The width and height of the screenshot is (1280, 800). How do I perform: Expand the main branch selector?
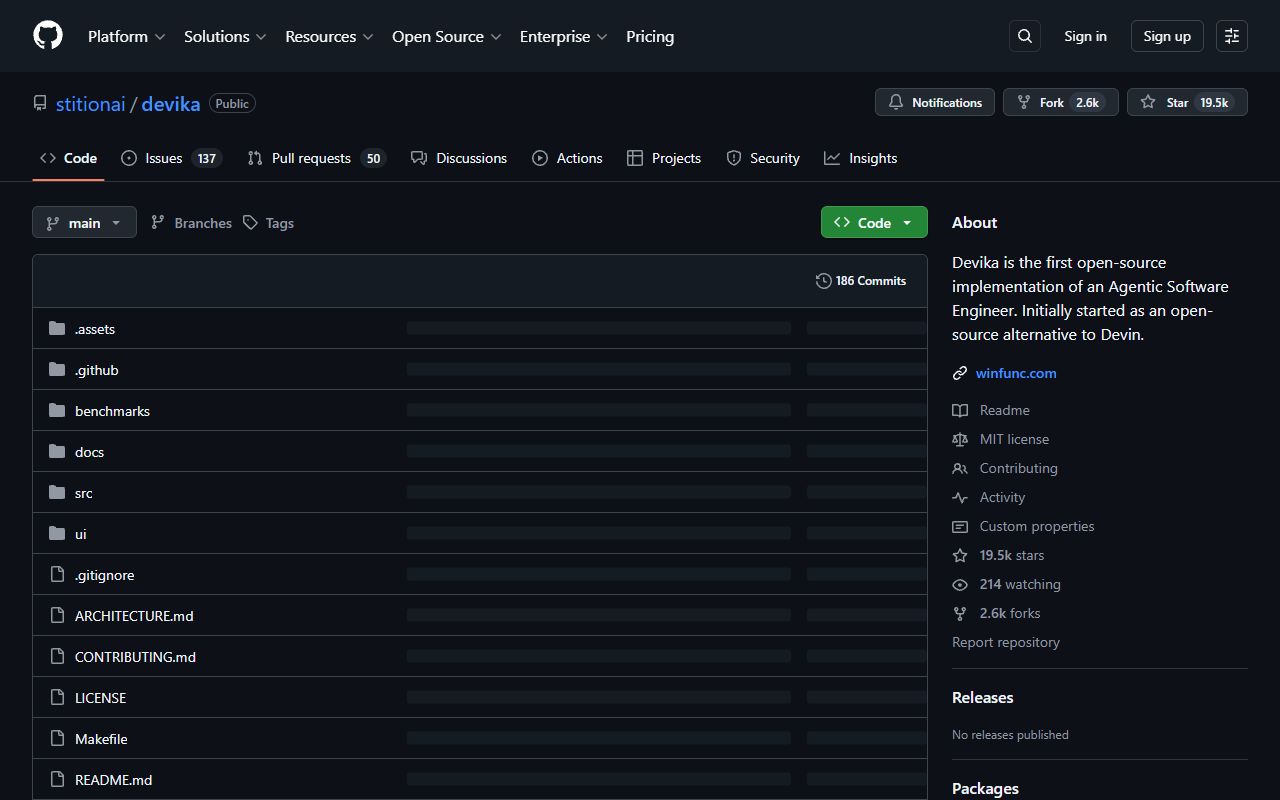(x=84, y=223)
